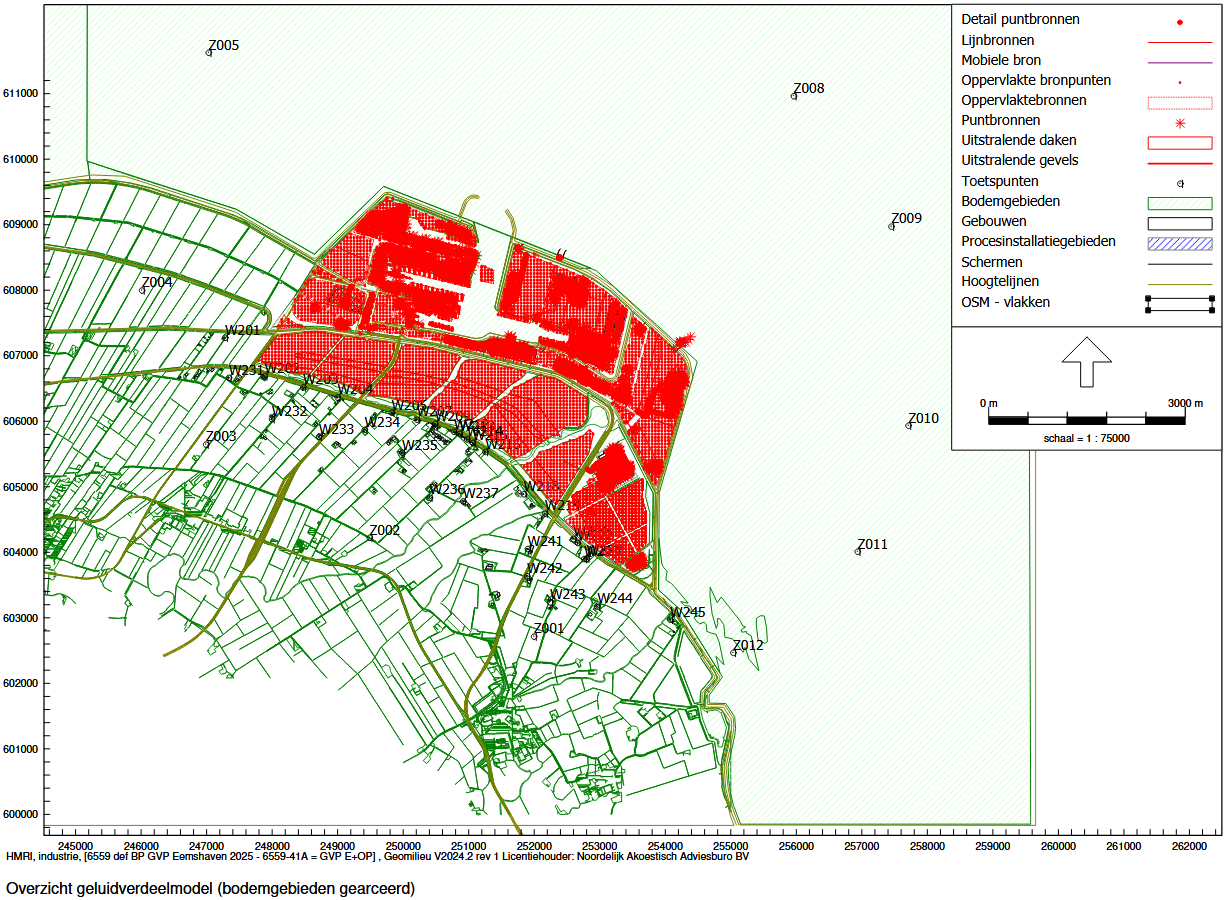This screenshot has height=900, width=1226.
Task: Click the Toetspunten legend marker symbol
Action: coord(1180,184)
